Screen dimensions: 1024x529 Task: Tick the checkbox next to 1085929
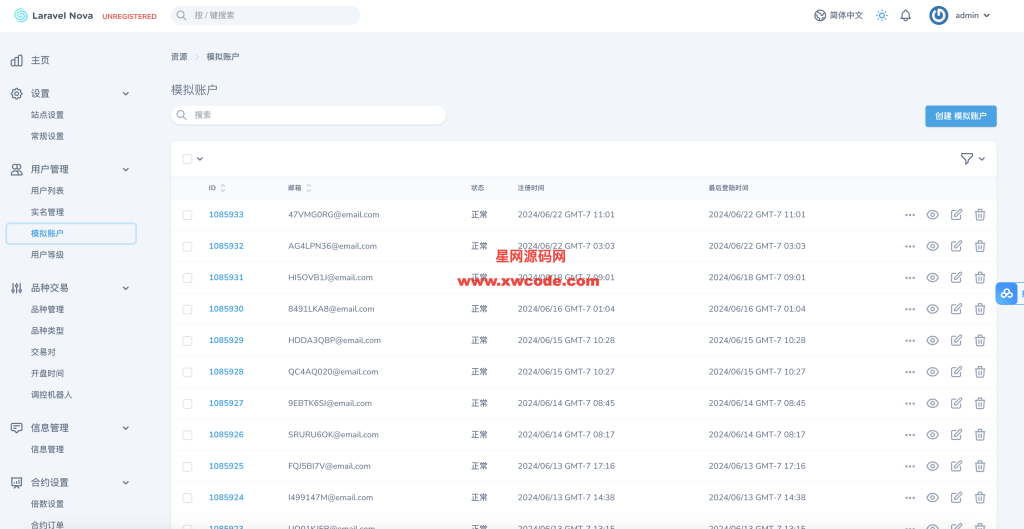[187, 341]
